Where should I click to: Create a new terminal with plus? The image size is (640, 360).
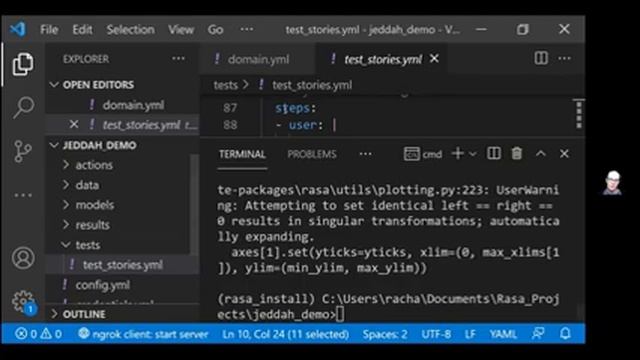[458, 153]
